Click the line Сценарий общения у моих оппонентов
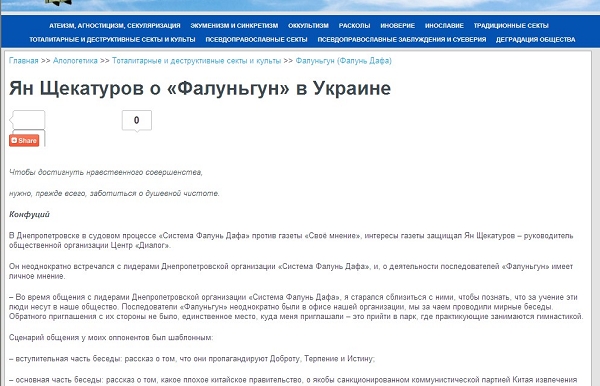Screen dimensions: 600x386 coord(111,338)
